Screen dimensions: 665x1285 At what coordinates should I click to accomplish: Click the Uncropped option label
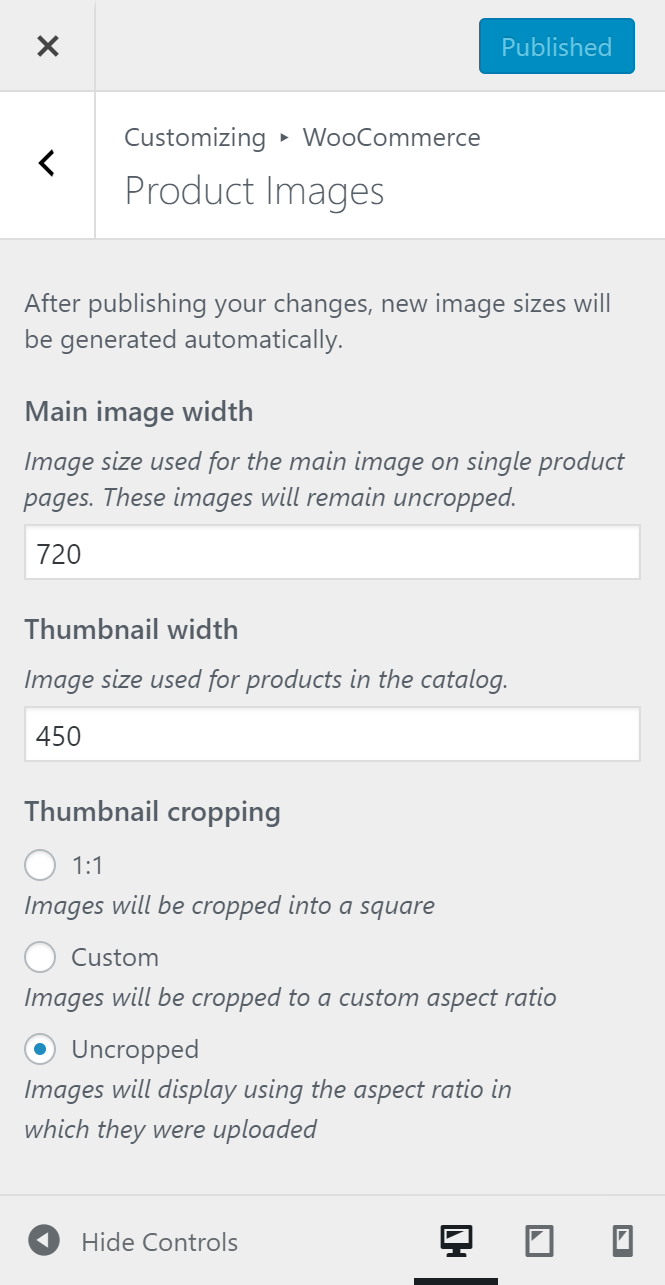135,1050
